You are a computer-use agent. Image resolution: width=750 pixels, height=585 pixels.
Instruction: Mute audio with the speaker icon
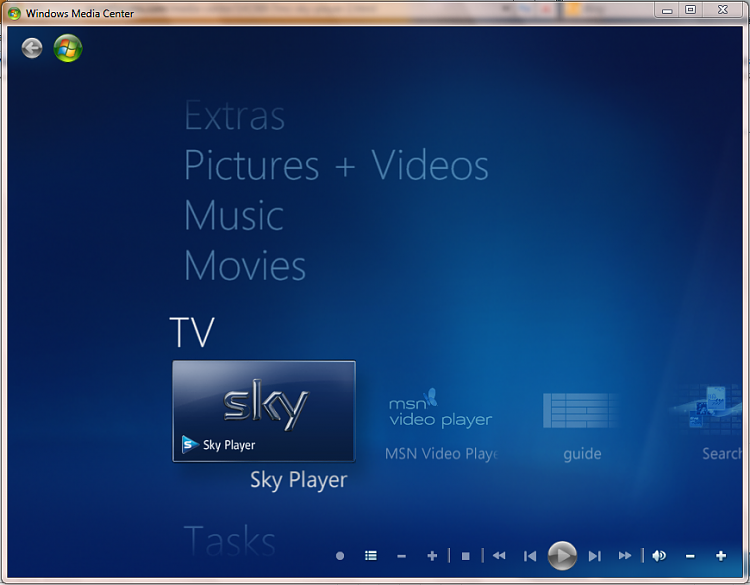[659, 555]
